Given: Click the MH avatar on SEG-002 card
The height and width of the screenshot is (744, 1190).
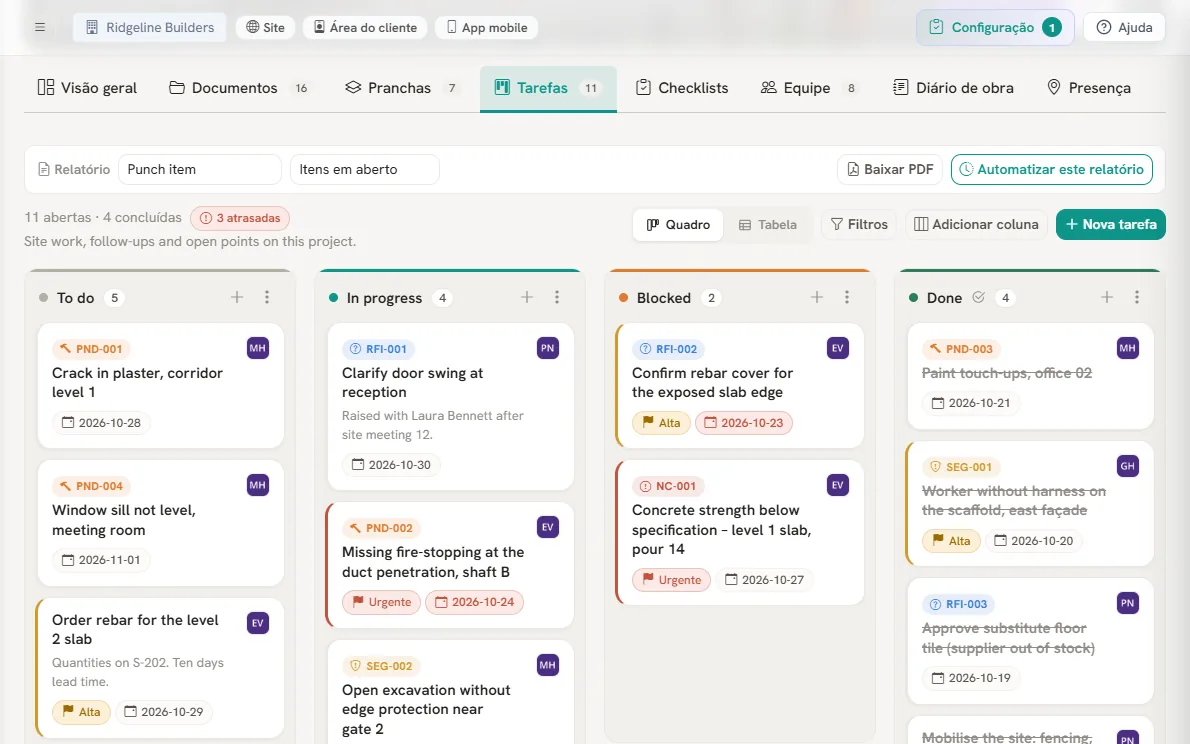Looking at the screenshot, I should 548,665.
